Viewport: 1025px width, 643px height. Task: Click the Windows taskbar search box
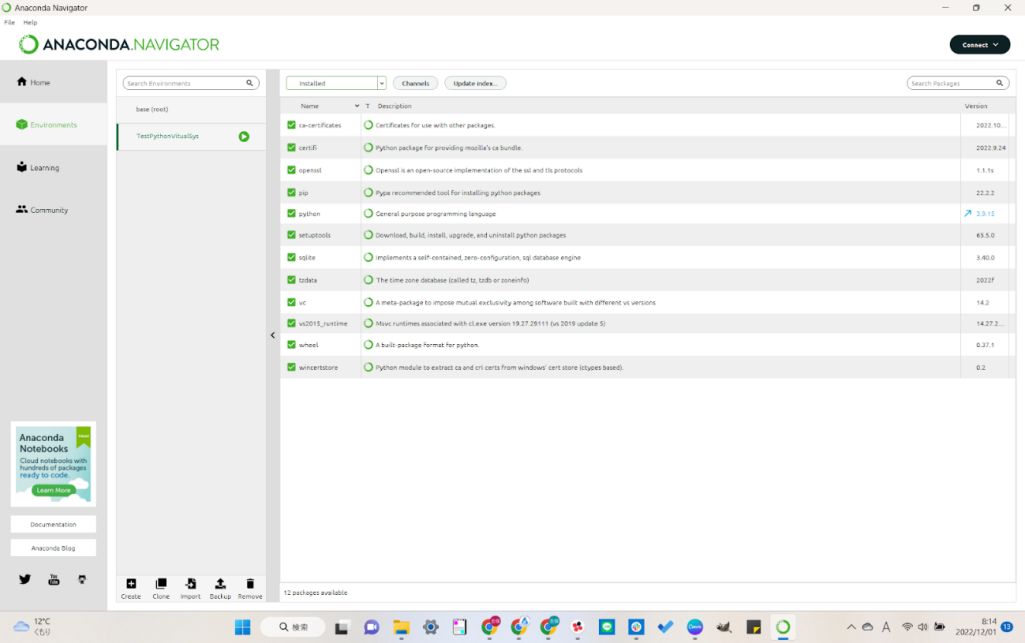pyautogui.click(x=293, y=627)
